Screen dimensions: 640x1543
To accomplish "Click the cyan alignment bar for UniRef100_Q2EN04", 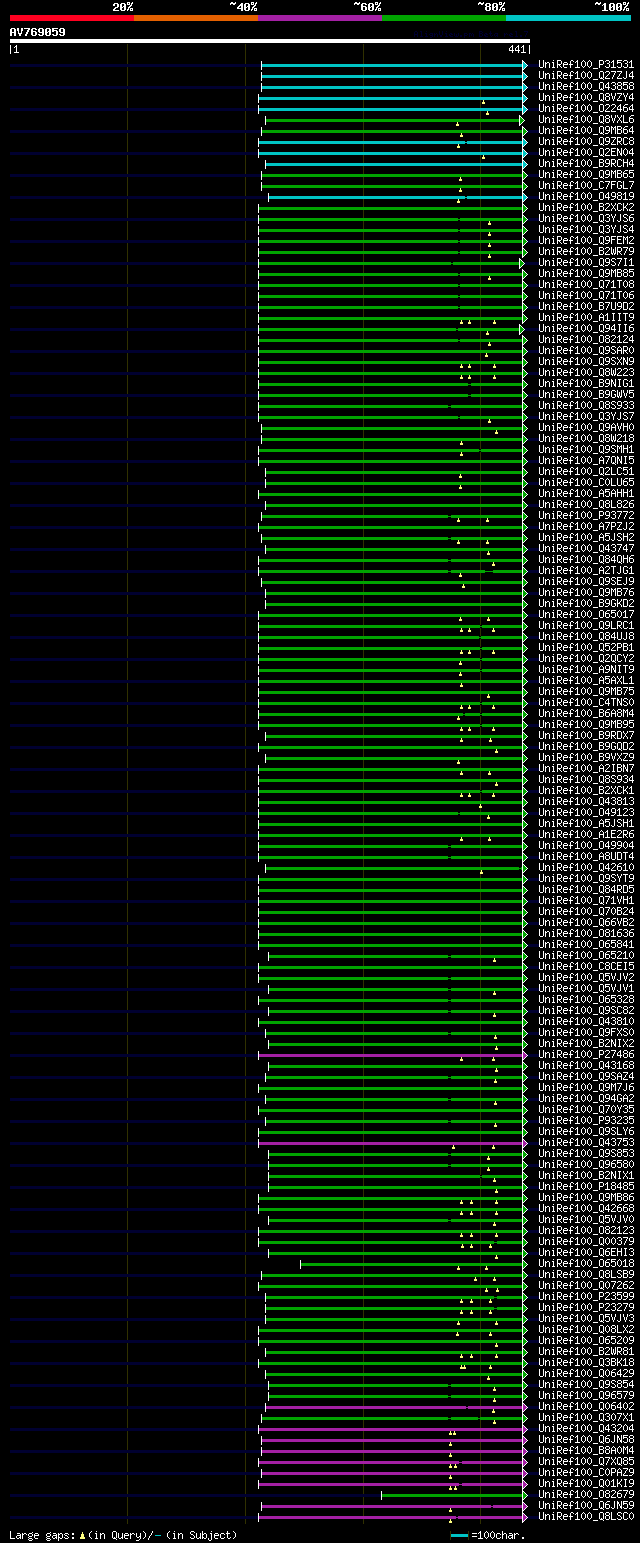I will click(x=392, y=153).
